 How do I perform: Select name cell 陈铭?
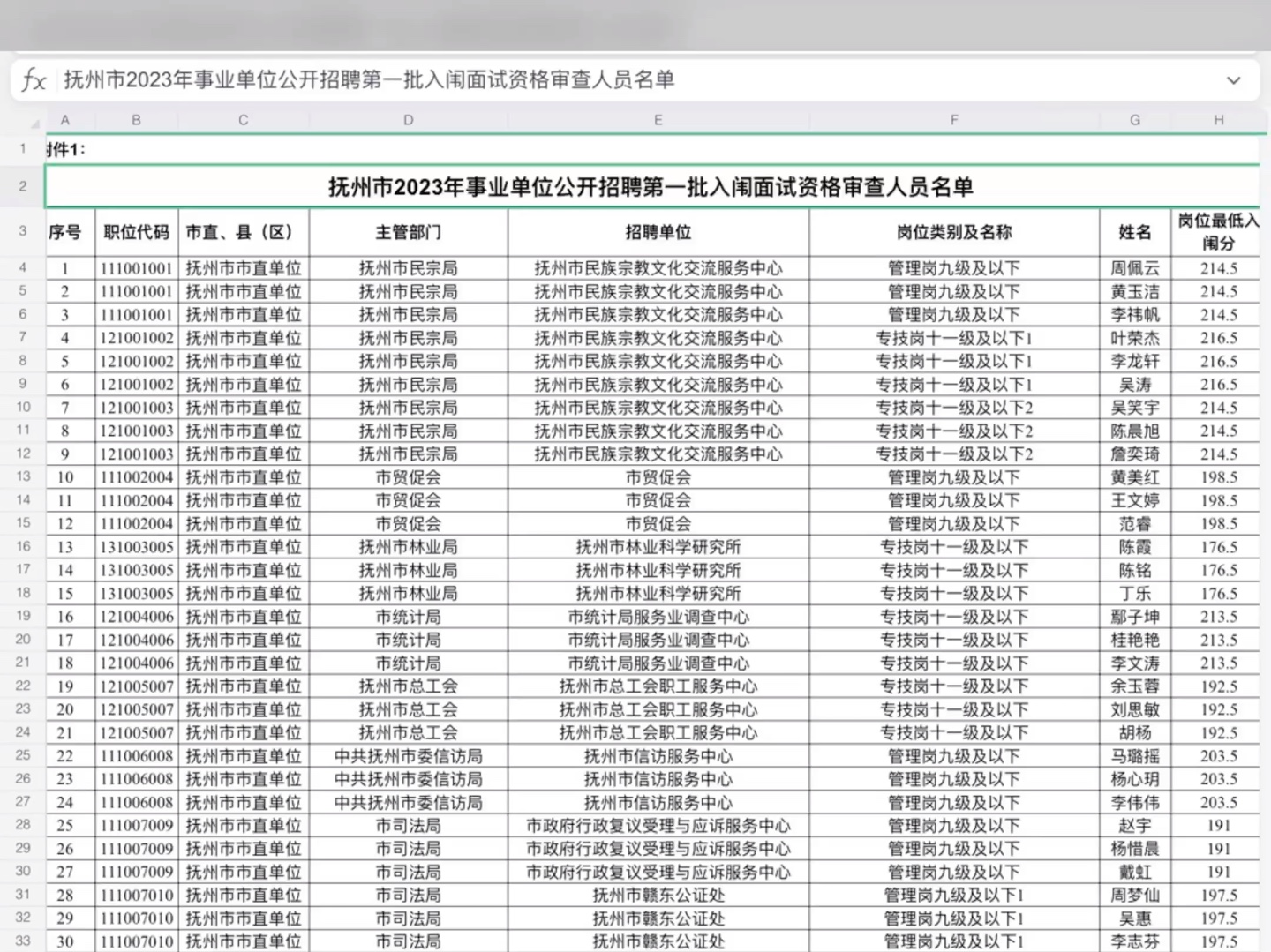(x=1135, y=570)
